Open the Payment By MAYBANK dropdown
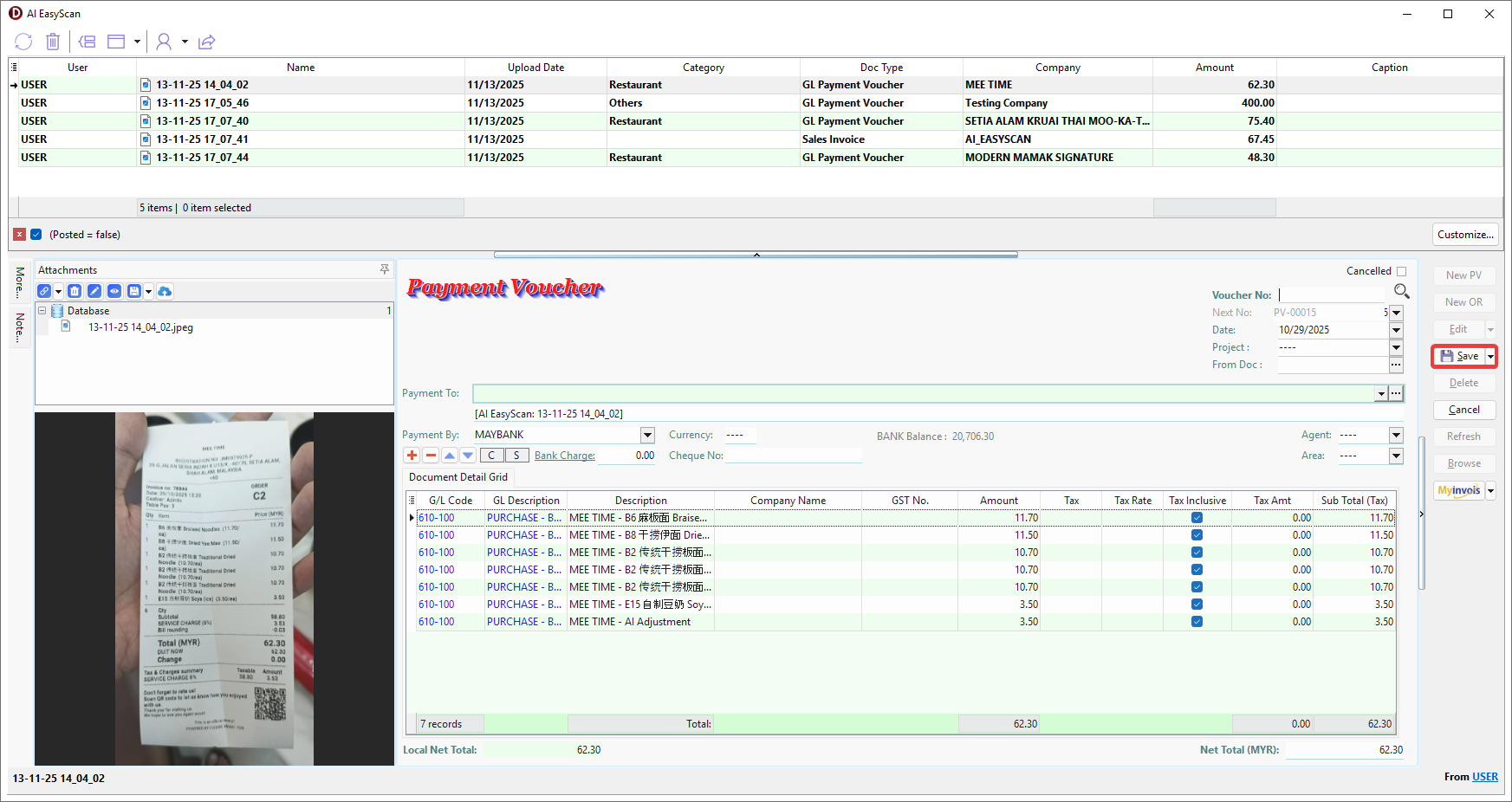 [x=647, y=435]
